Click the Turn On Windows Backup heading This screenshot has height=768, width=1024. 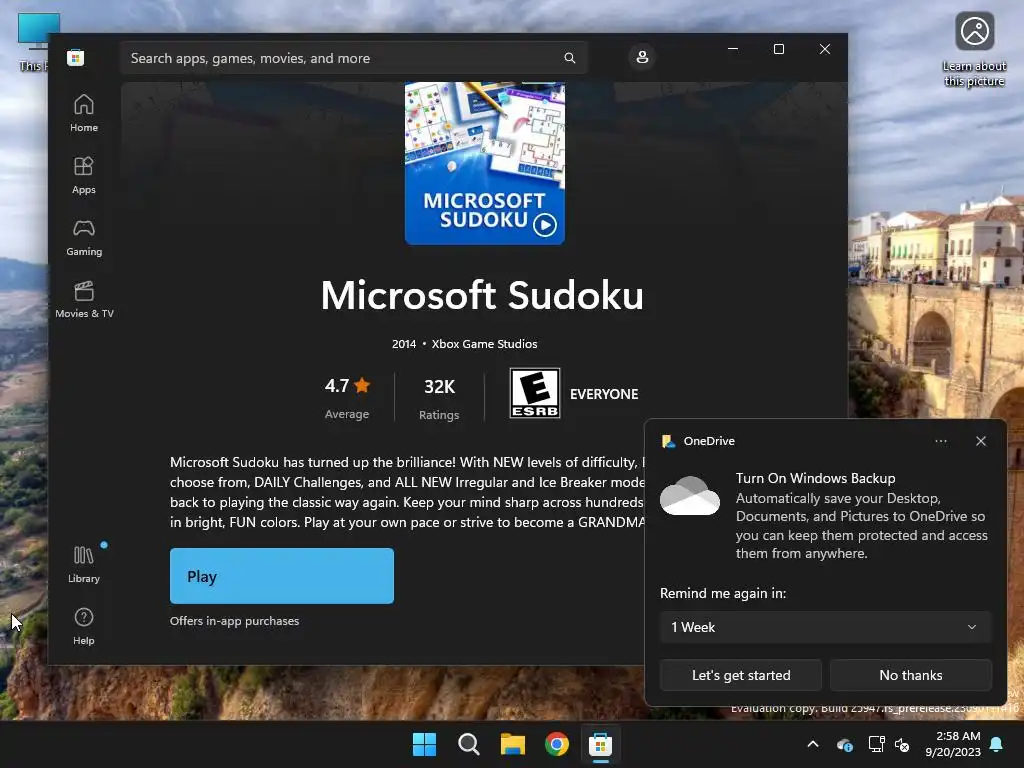(x=815, y=478)
